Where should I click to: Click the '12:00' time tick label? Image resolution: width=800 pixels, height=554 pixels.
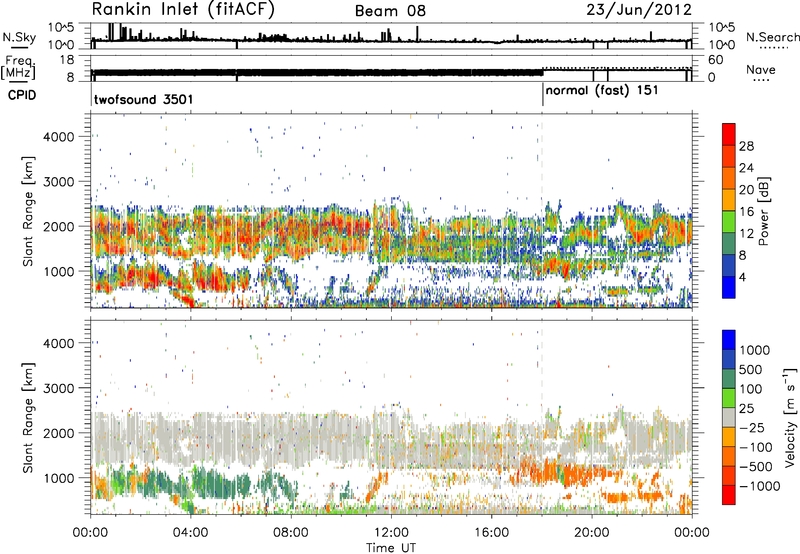tap(391, 533)
